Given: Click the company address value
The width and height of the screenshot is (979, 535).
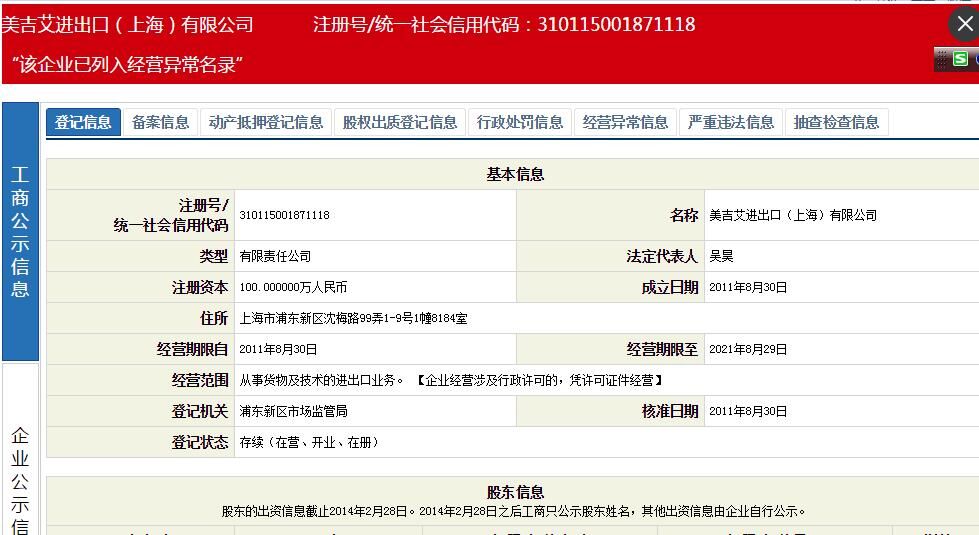Looking at the screenshot, I should click(353, 319).
